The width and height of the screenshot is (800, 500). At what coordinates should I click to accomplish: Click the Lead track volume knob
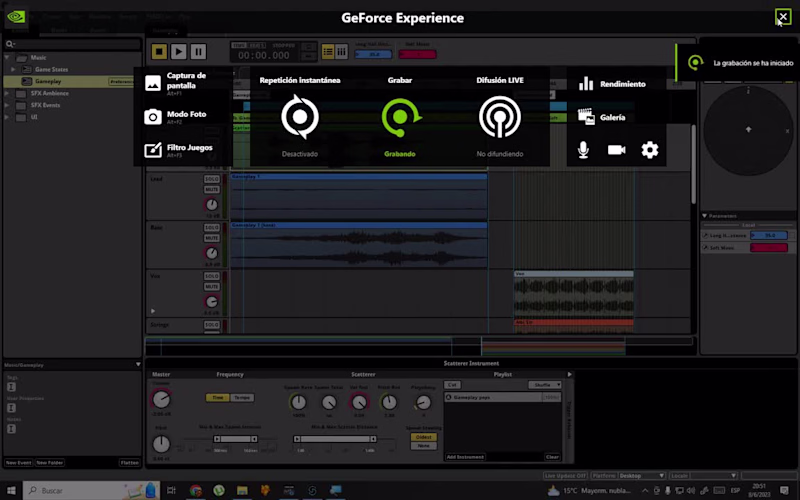212,205
